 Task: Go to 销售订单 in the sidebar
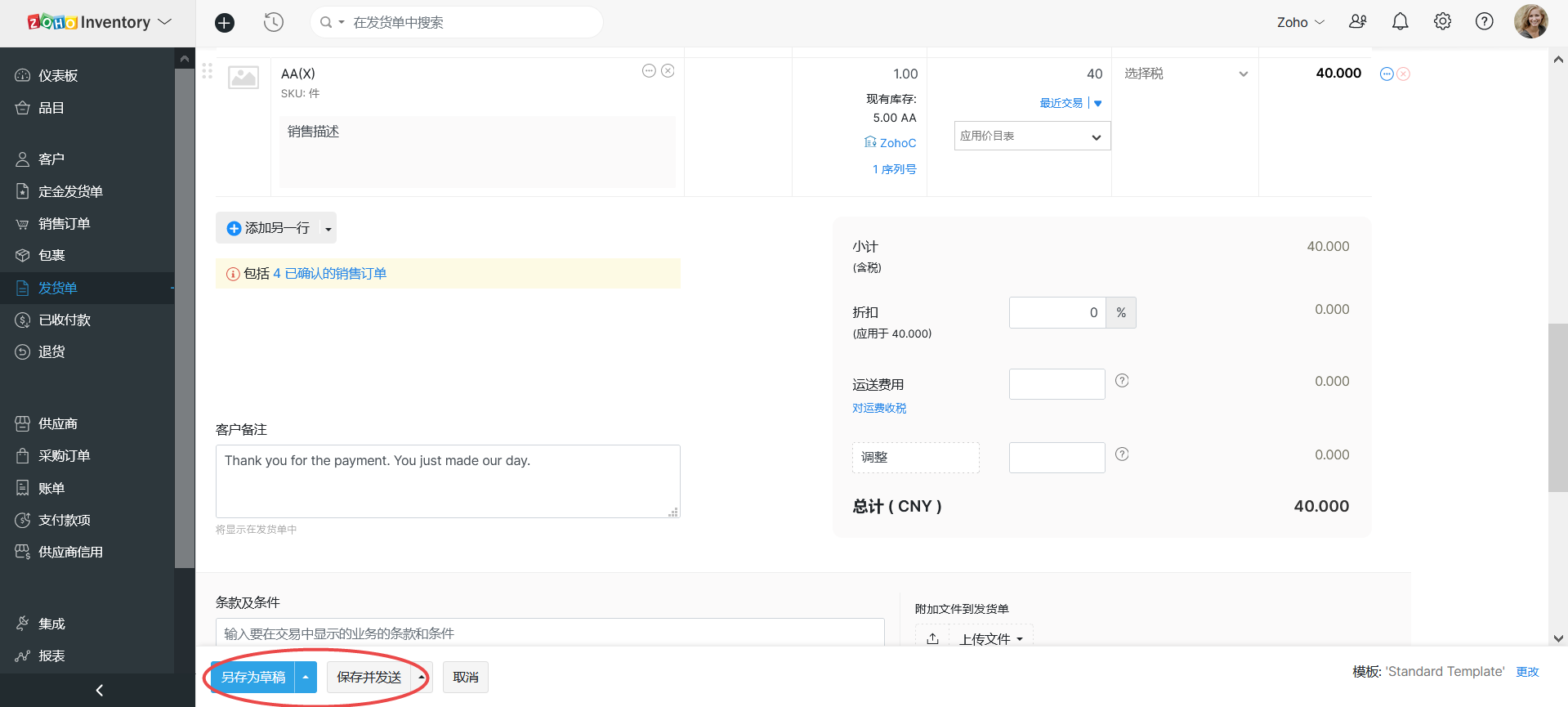point(64,224)
